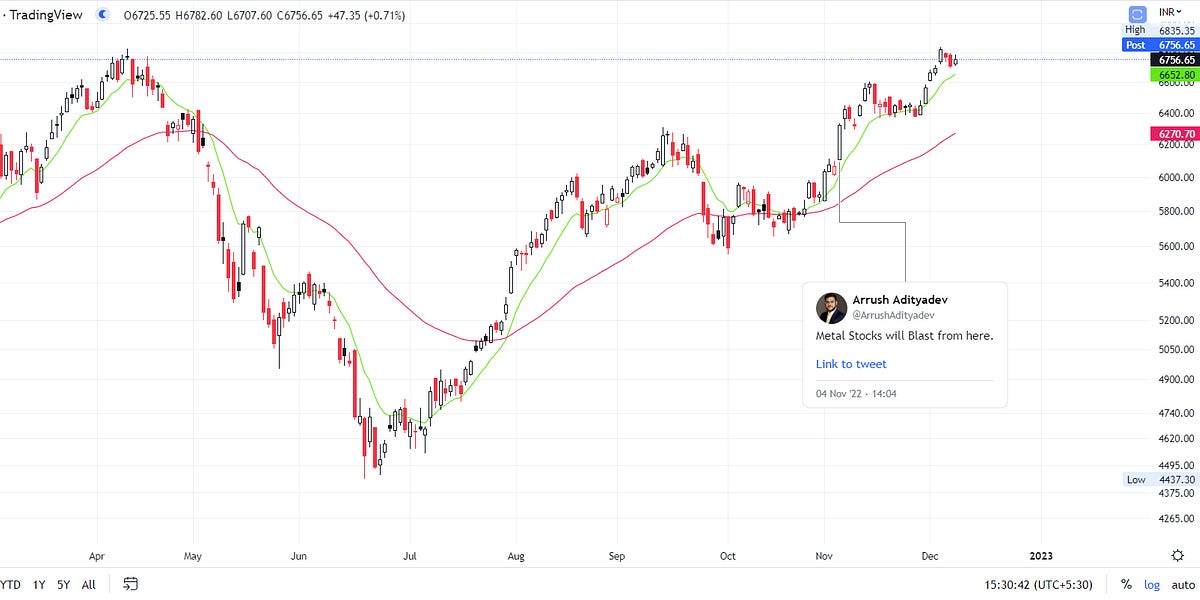Change time to 2023 on the axis
The image size is (1200, 600).
[x=1043, y=556]
